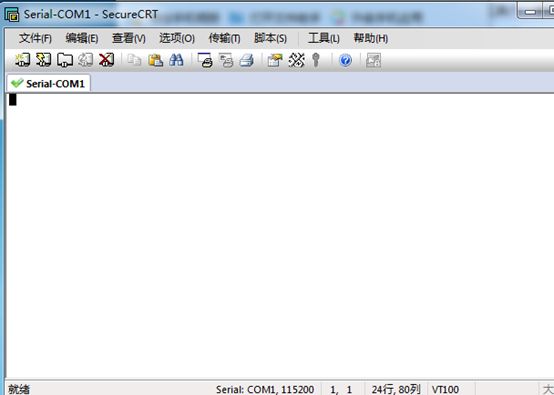
Task: Select the Serial-COM1 session tab
Action: (48, 84)
